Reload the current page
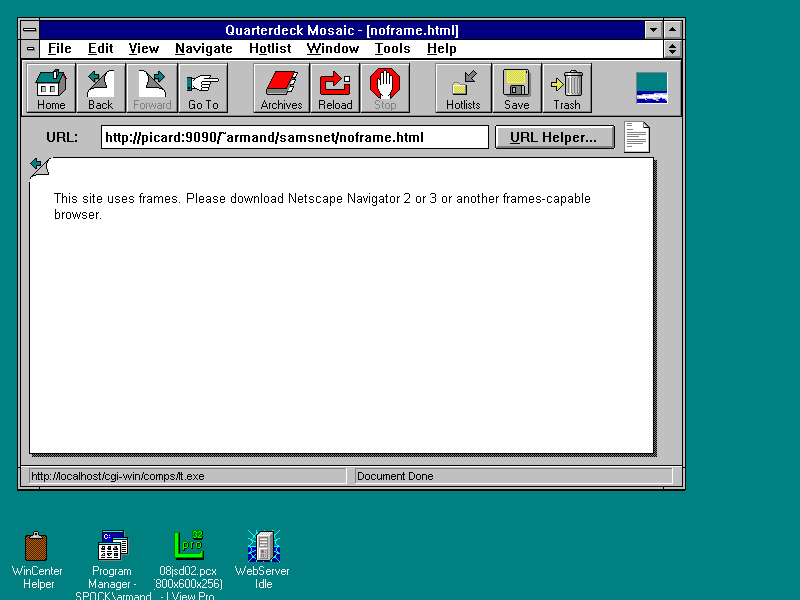Image resolution: width=800 pixels, height=600 pixels. 335,88
